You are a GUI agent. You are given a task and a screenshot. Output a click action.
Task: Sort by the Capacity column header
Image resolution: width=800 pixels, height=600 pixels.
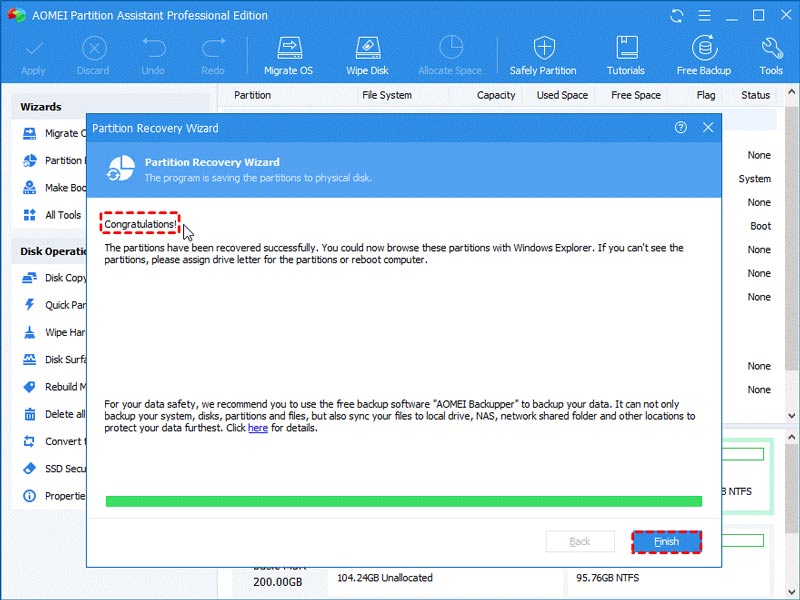click(x=496, y=95)
